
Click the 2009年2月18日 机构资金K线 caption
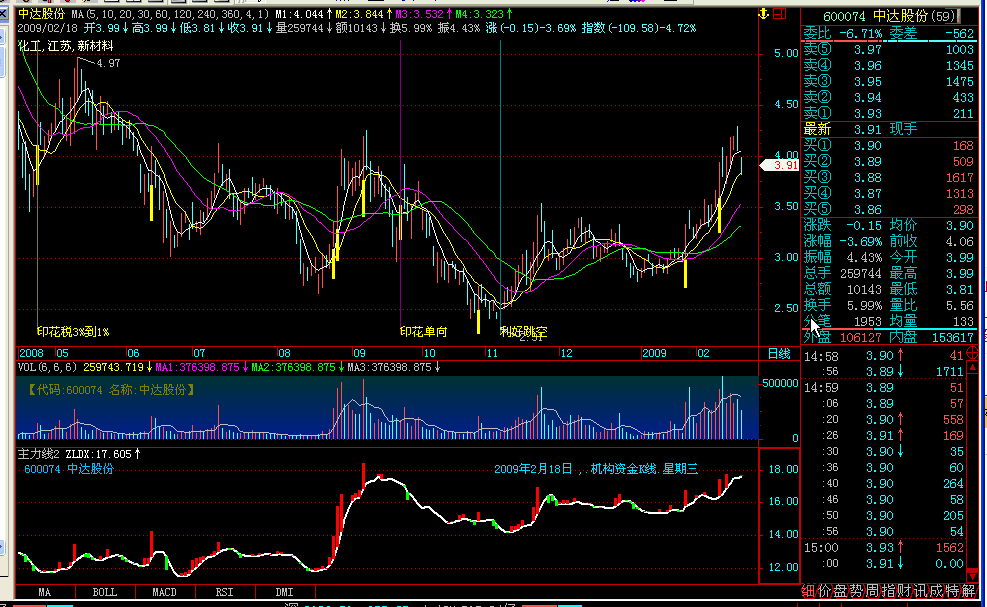point(596,469)
